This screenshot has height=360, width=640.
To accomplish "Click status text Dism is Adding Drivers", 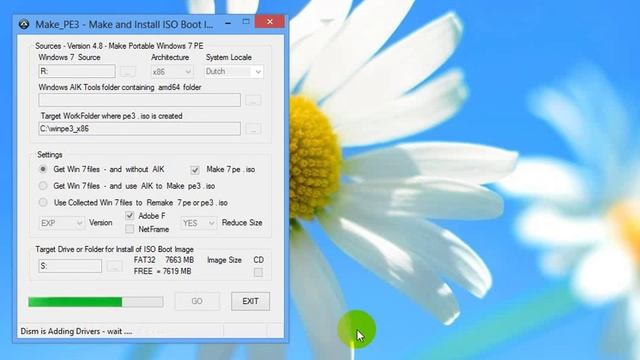I will pos(76,331).
